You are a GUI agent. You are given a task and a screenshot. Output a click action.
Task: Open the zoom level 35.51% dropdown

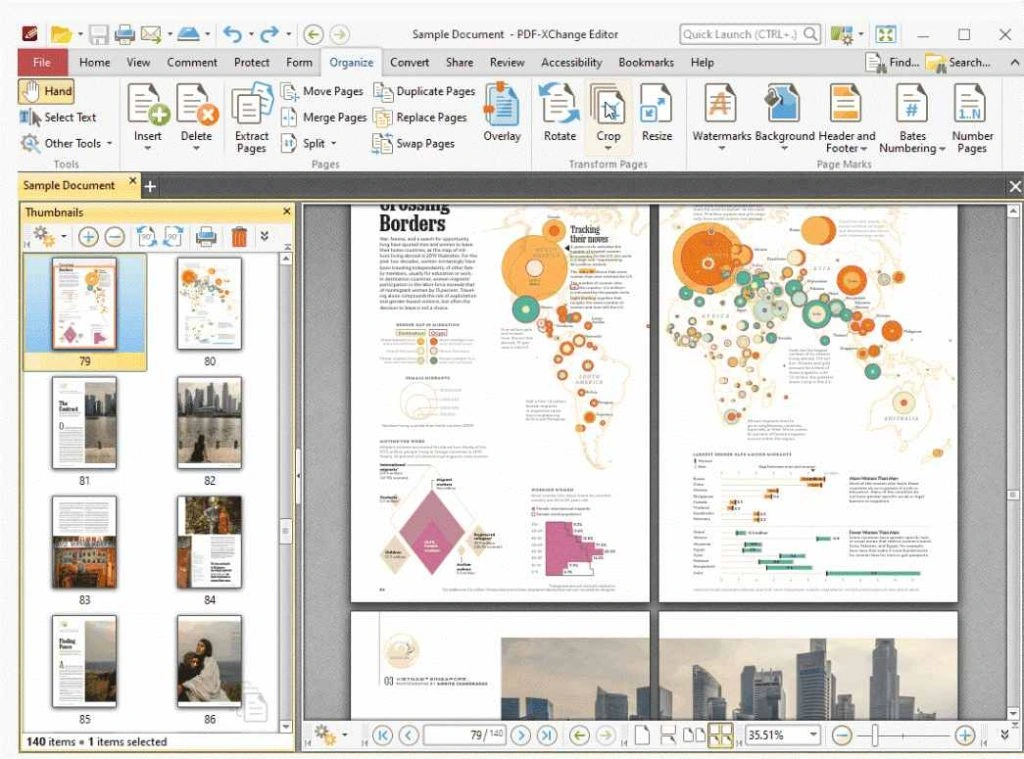[813, 735]
